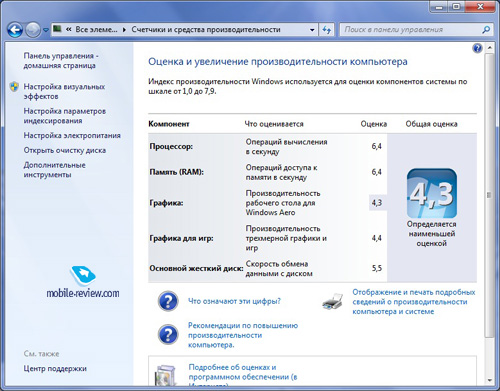Click the 5,5 hard disk score

coord(377,268)
